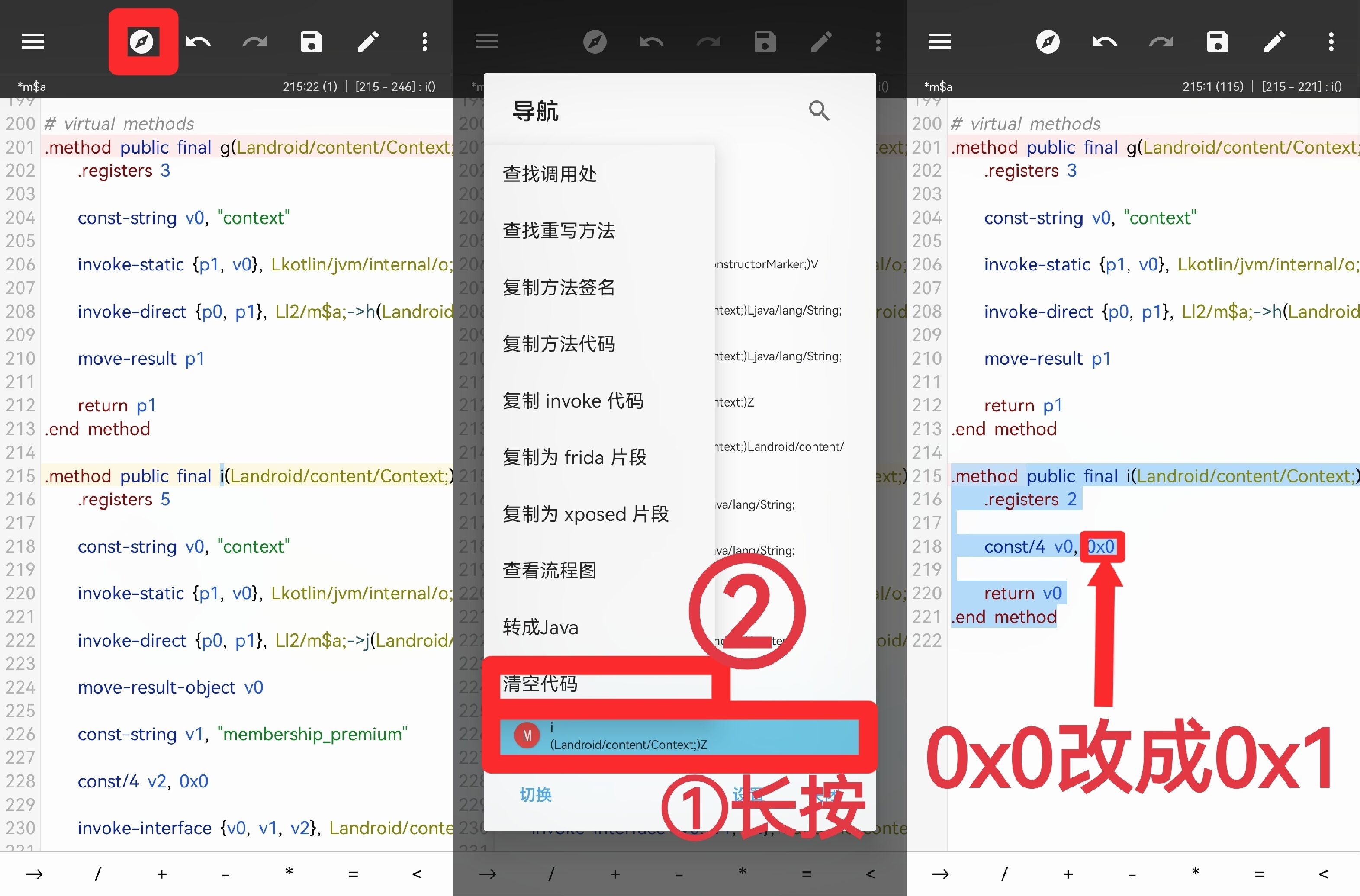Redo the edit in the left panel
The image size is (1360, 896).
click(255, 42)
